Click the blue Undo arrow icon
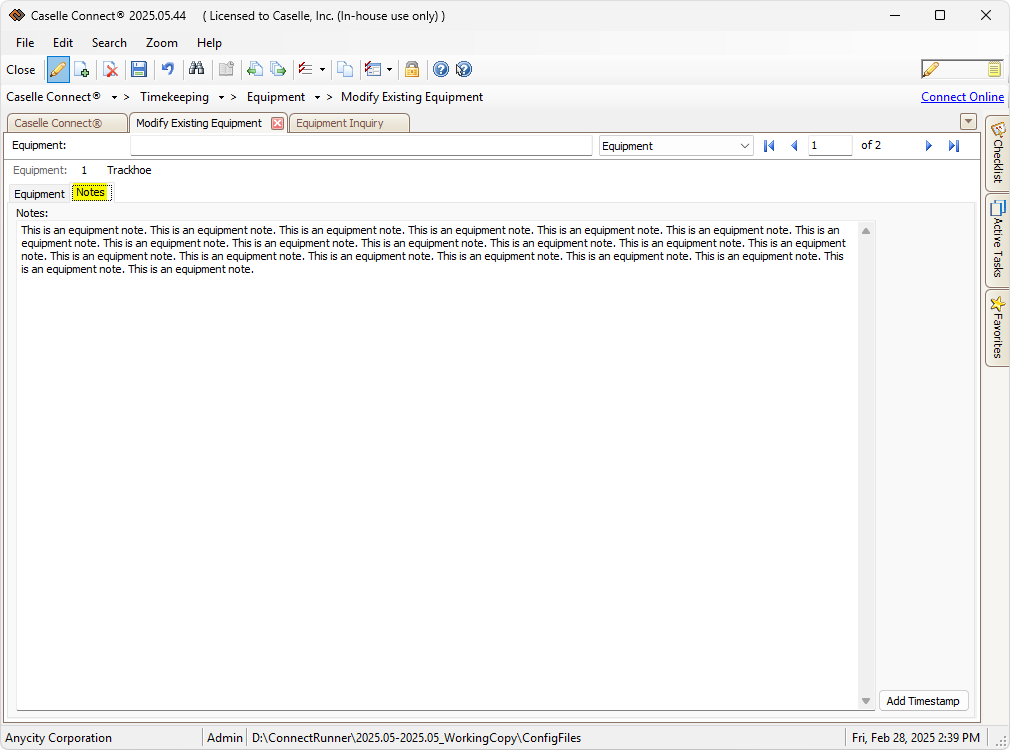The width and height of the screenshot is (1010, 750). [x=168, y=70]
